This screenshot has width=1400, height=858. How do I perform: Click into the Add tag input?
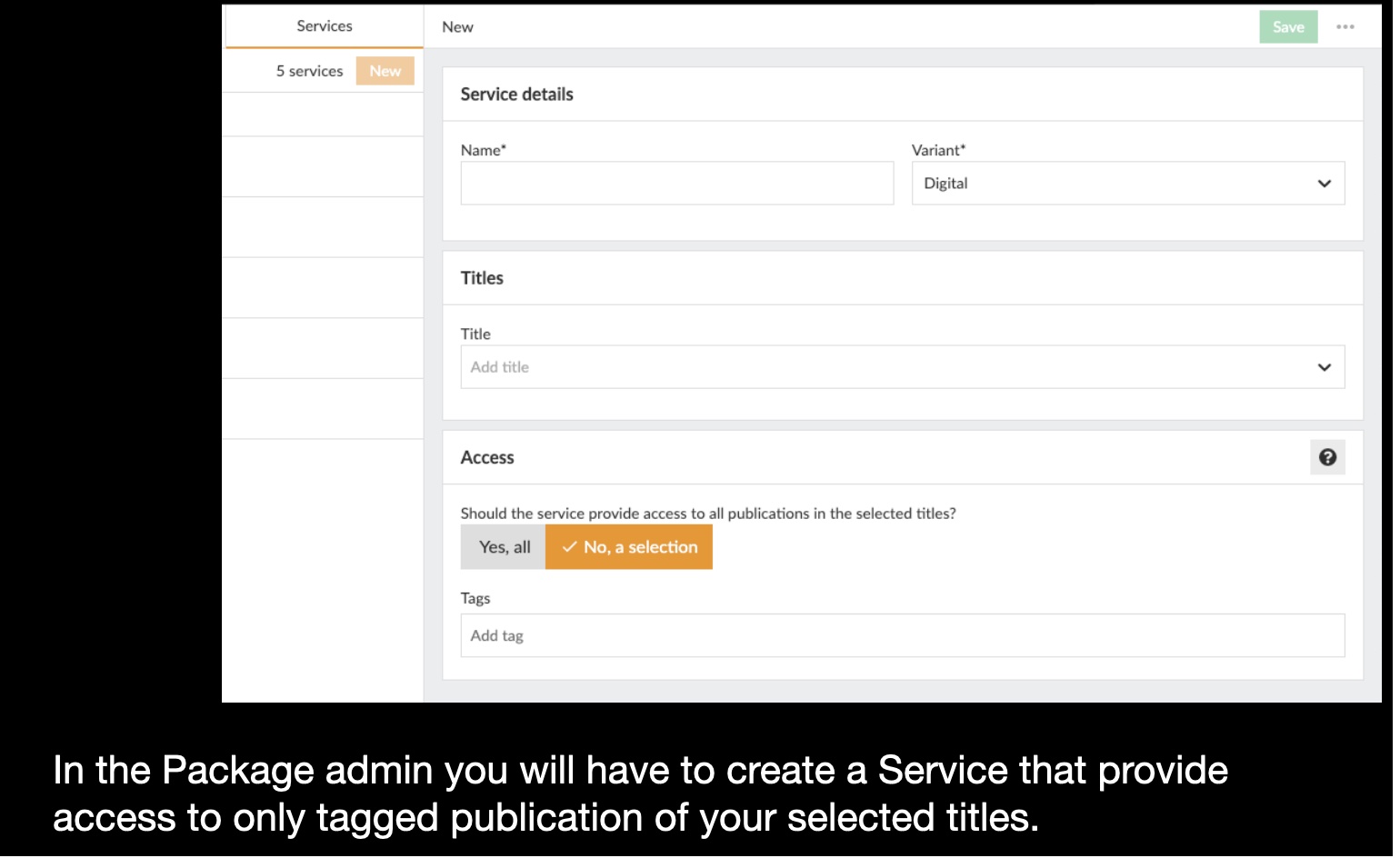[x=902, y=635]
